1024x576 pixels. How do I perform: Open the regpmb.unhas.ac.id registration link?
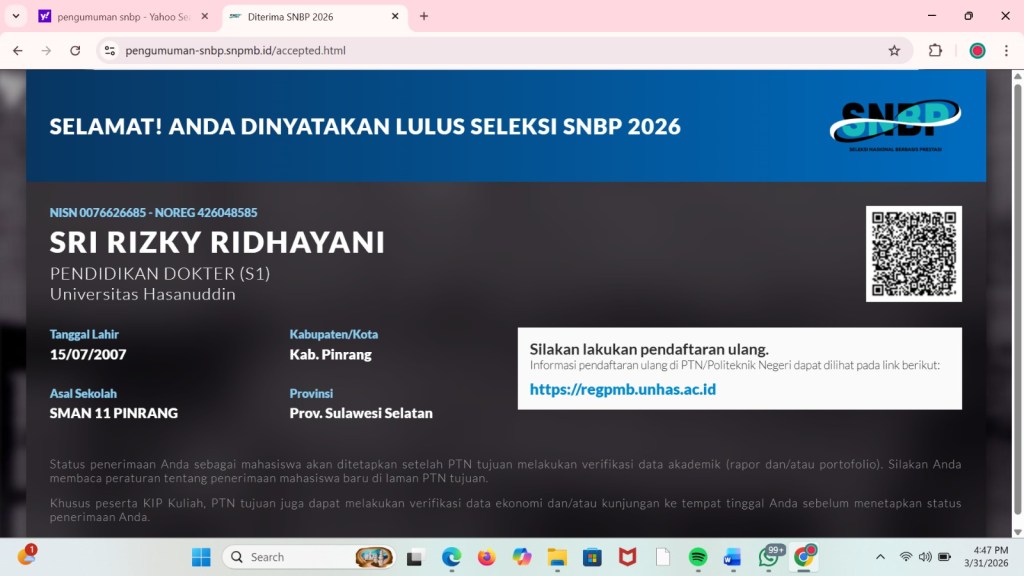coord(622,390)
